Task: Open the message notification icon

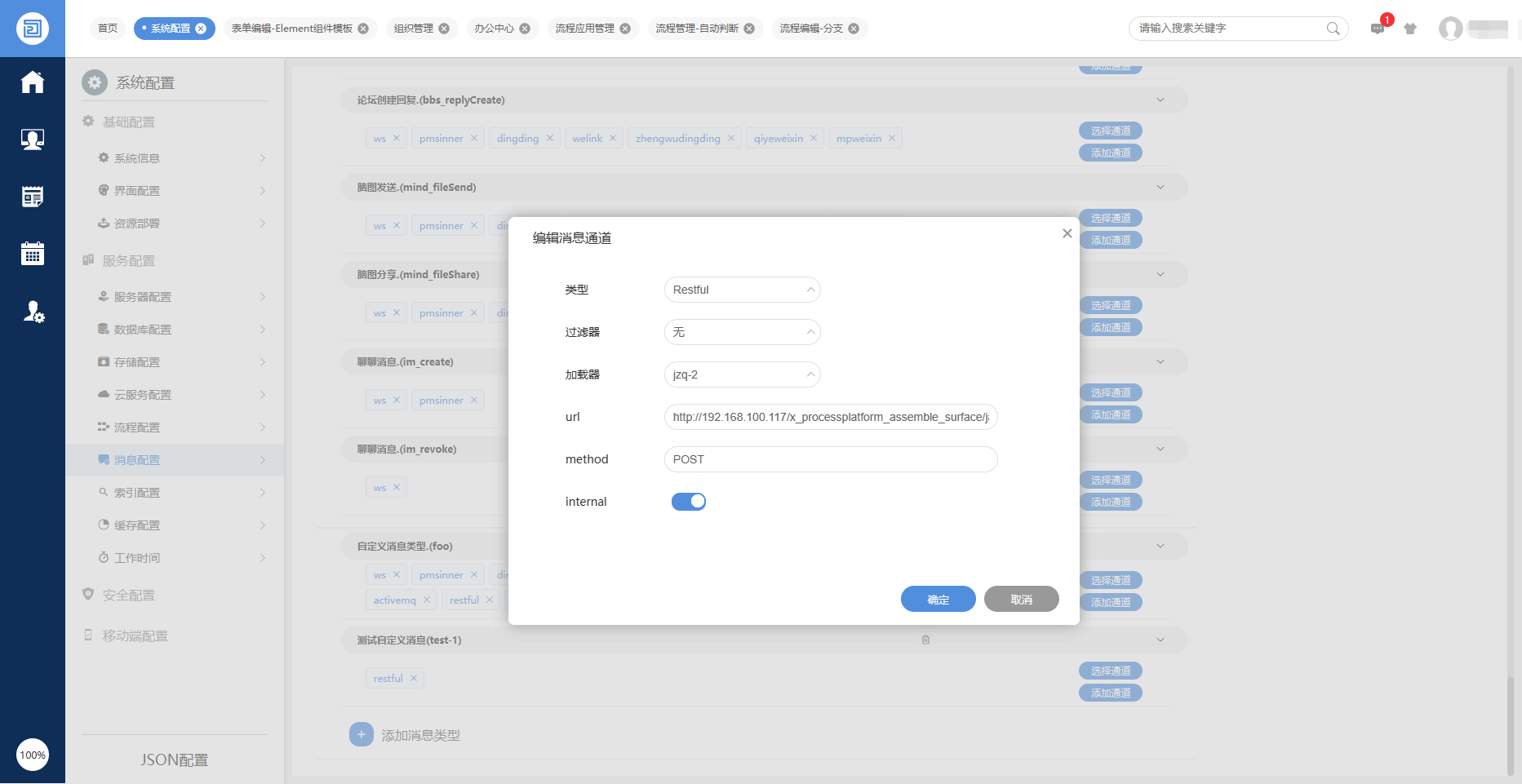Action: [1378, 29]
